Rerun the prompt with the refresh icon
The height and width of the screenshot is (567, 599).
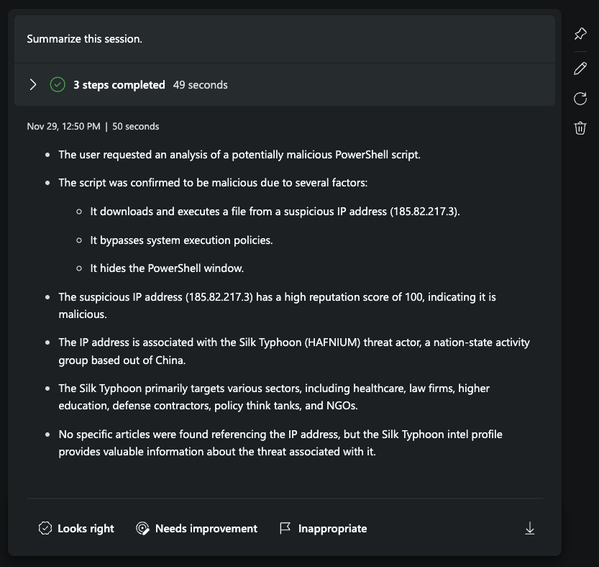coord(580,98)
